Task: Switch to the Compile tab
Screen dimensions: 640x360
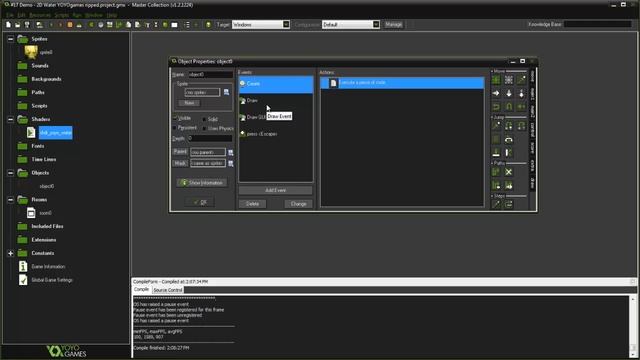Action: click(x=142, y=289)
